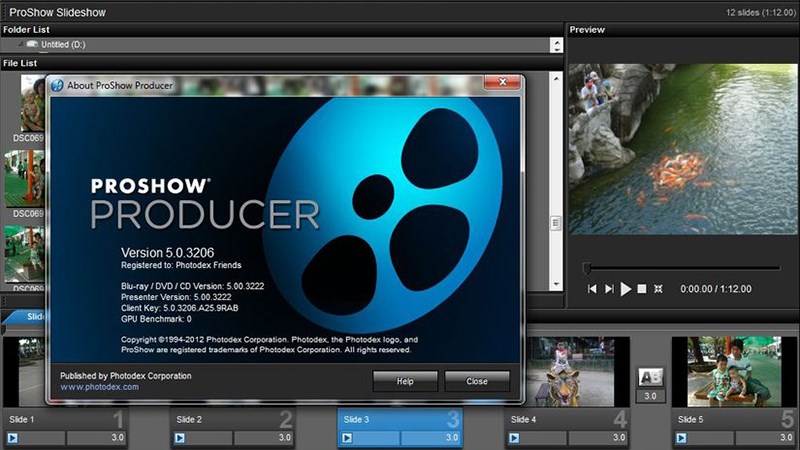
Task: Click the Play button in Preview
Action: [x=626, y=289]
